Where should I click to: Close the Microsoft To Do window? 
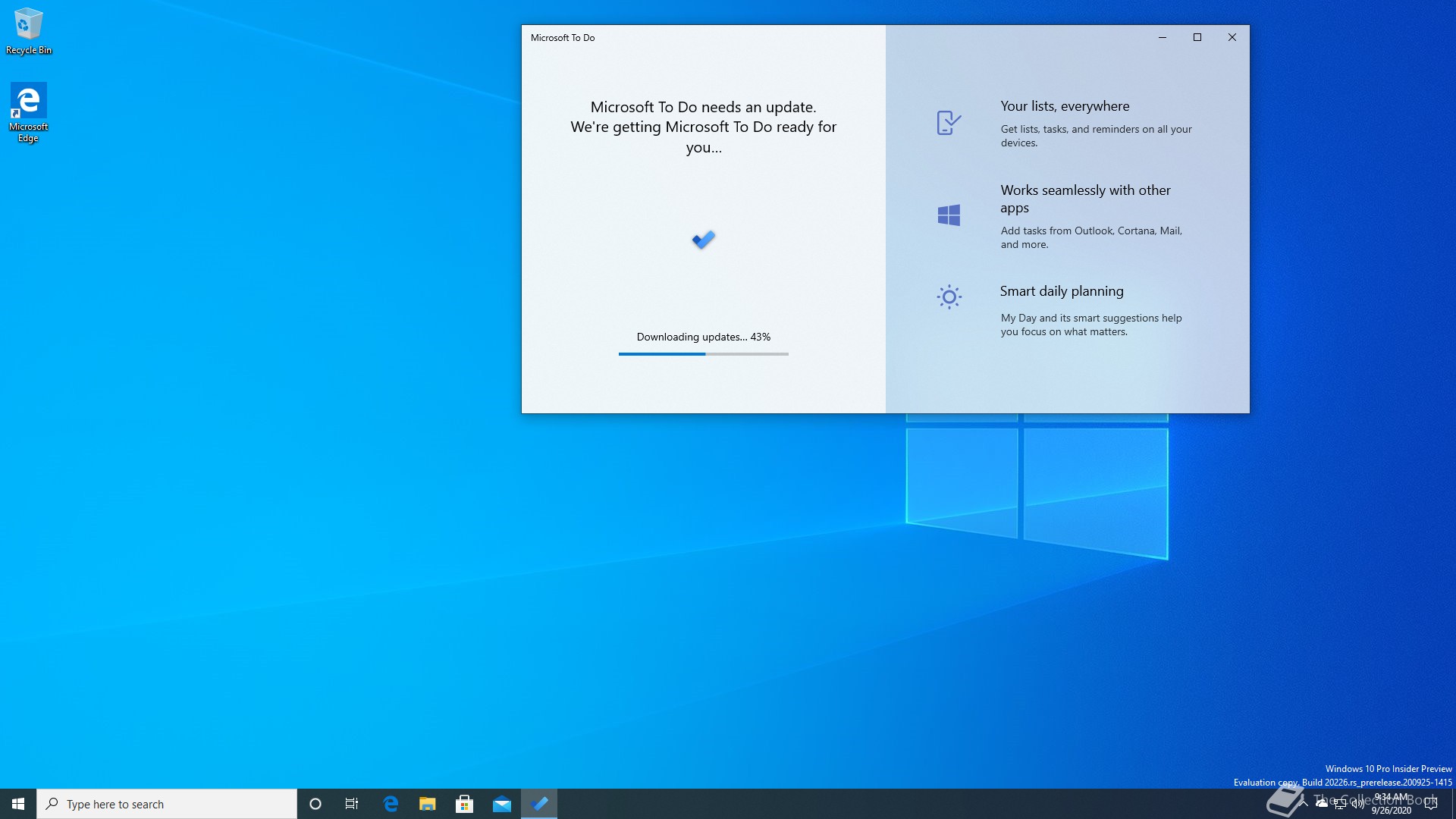click(x=1232, y=37)
